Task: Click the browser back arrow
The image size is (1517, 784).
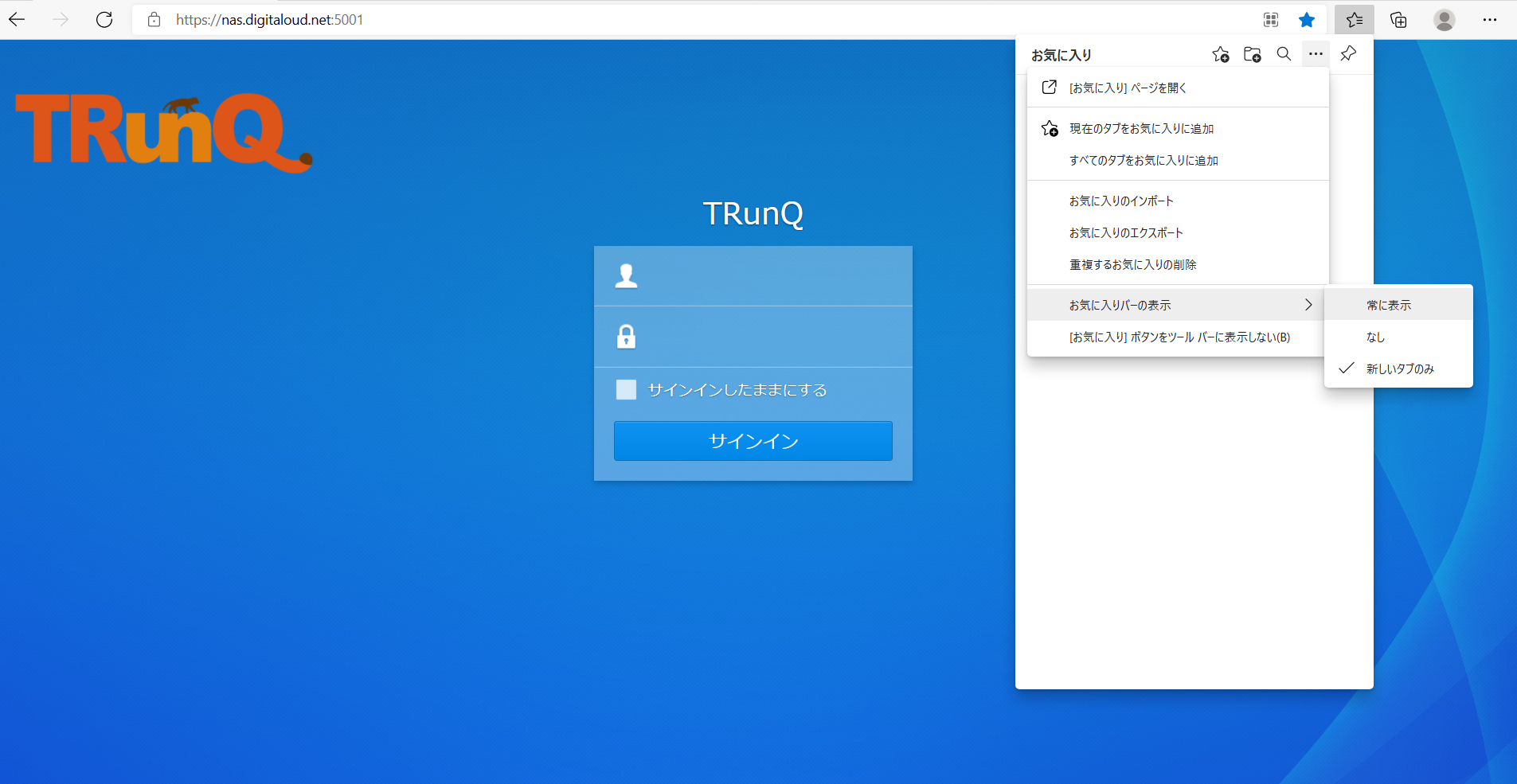Action: click(x=17, y=20)
